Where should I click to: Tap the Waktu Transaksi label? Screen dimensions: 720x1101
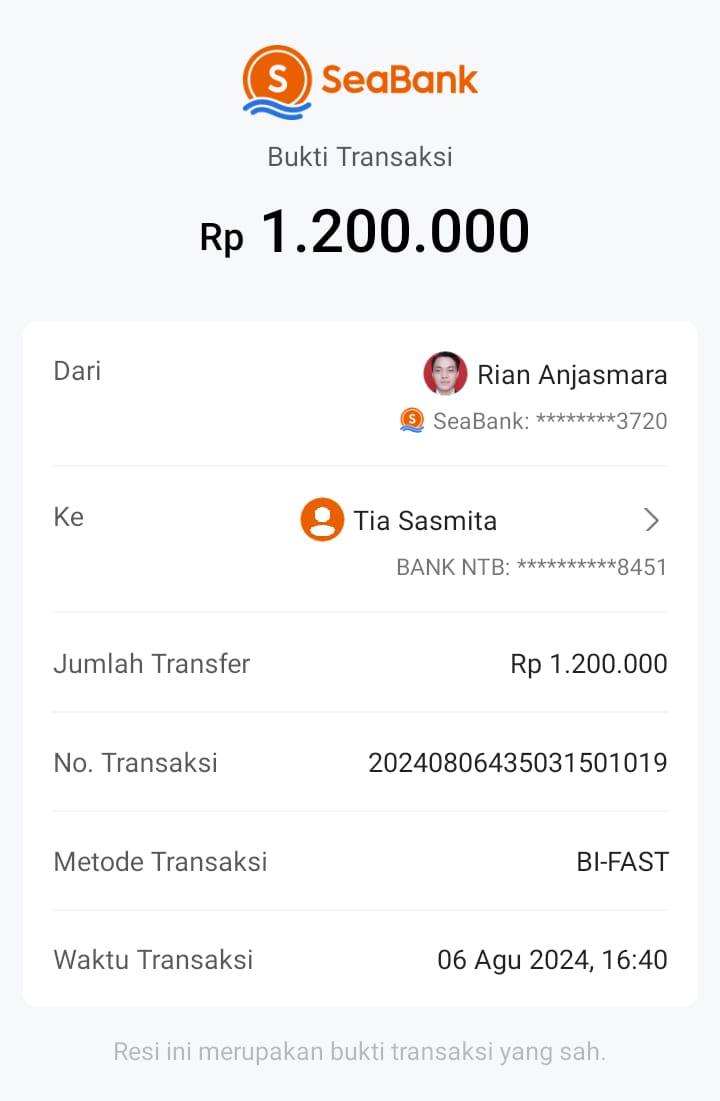click(x=153, y=961)
